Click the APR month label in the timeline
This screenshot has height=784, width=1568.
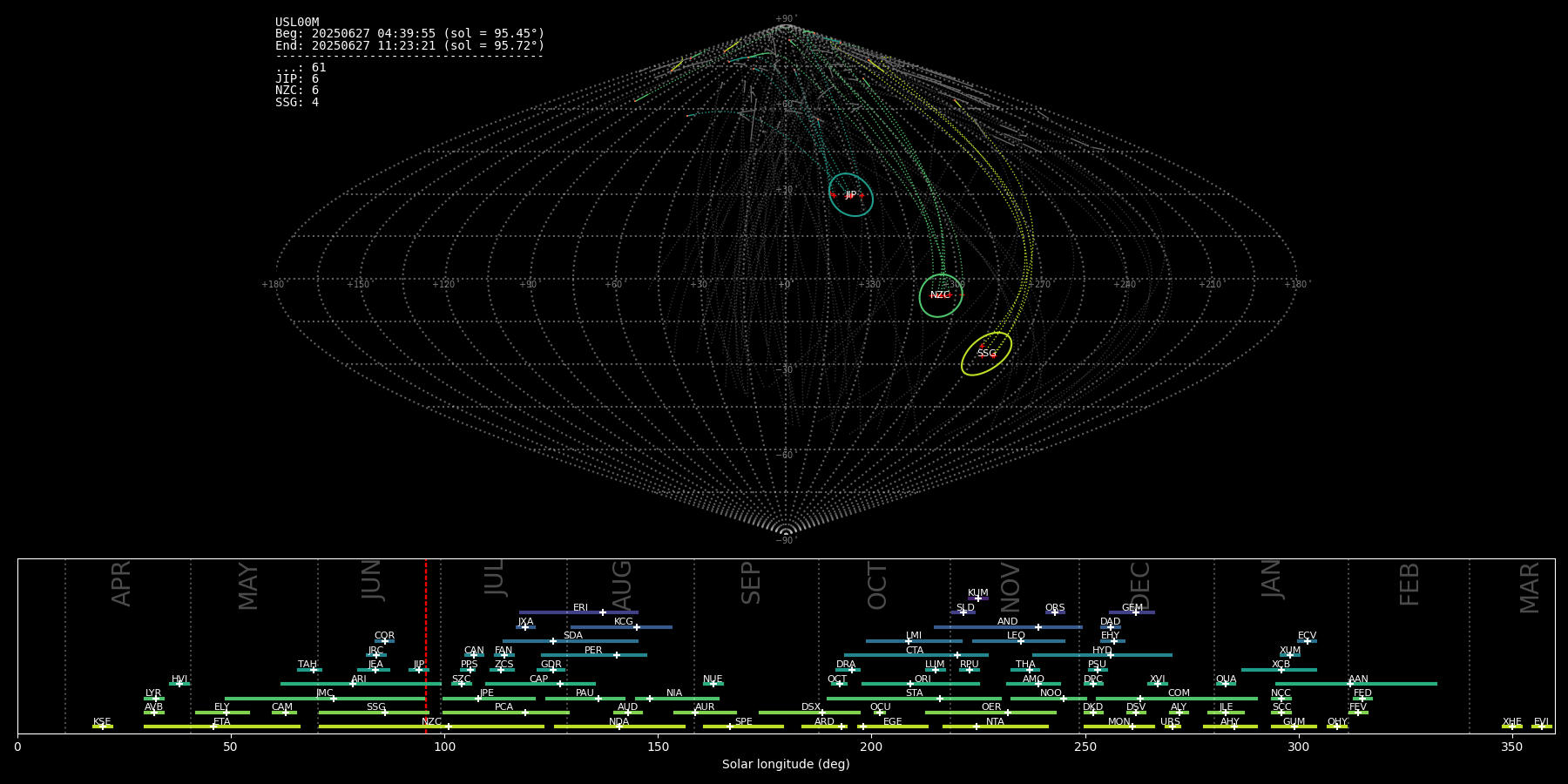coord(121,584)
